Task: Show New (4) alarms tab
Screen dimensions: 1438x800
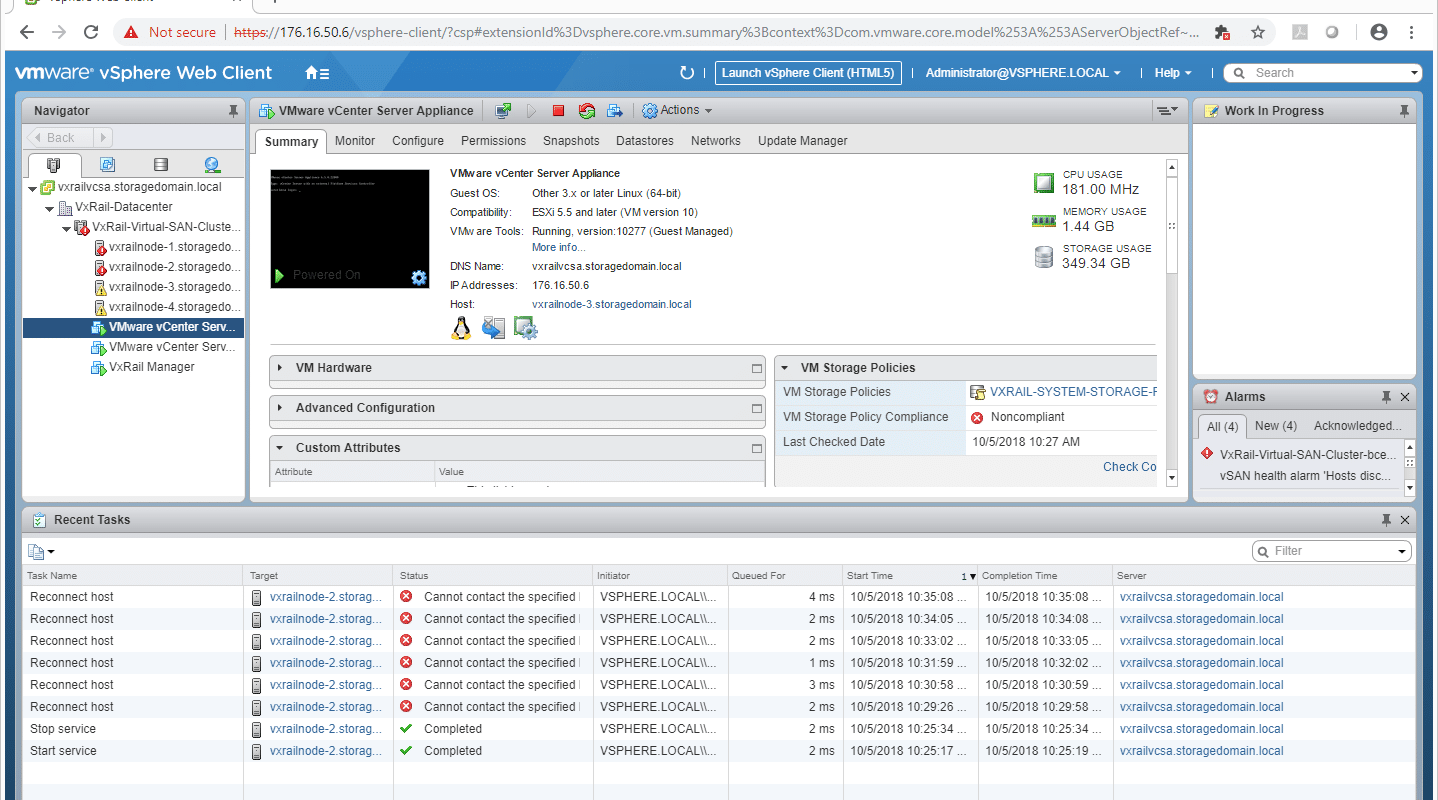Action: 1276,426
